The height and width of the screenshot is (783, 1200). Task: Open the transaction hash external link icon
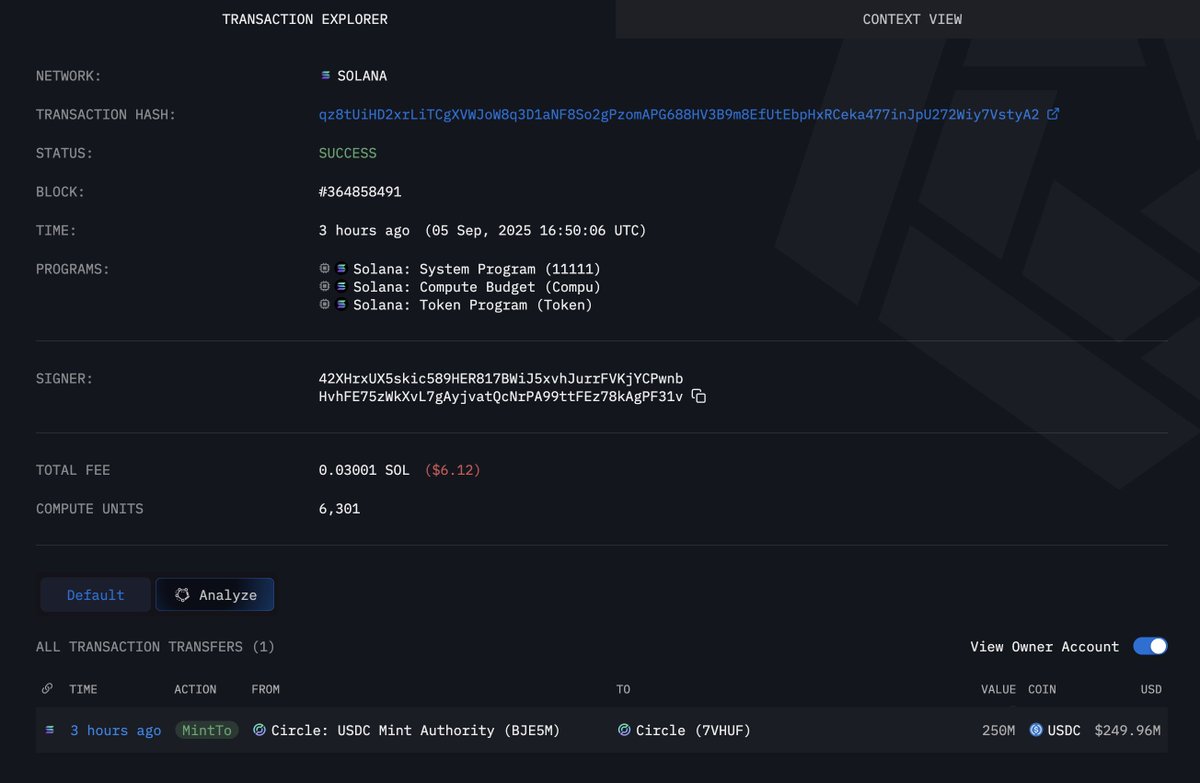[x=1053, y=114]
